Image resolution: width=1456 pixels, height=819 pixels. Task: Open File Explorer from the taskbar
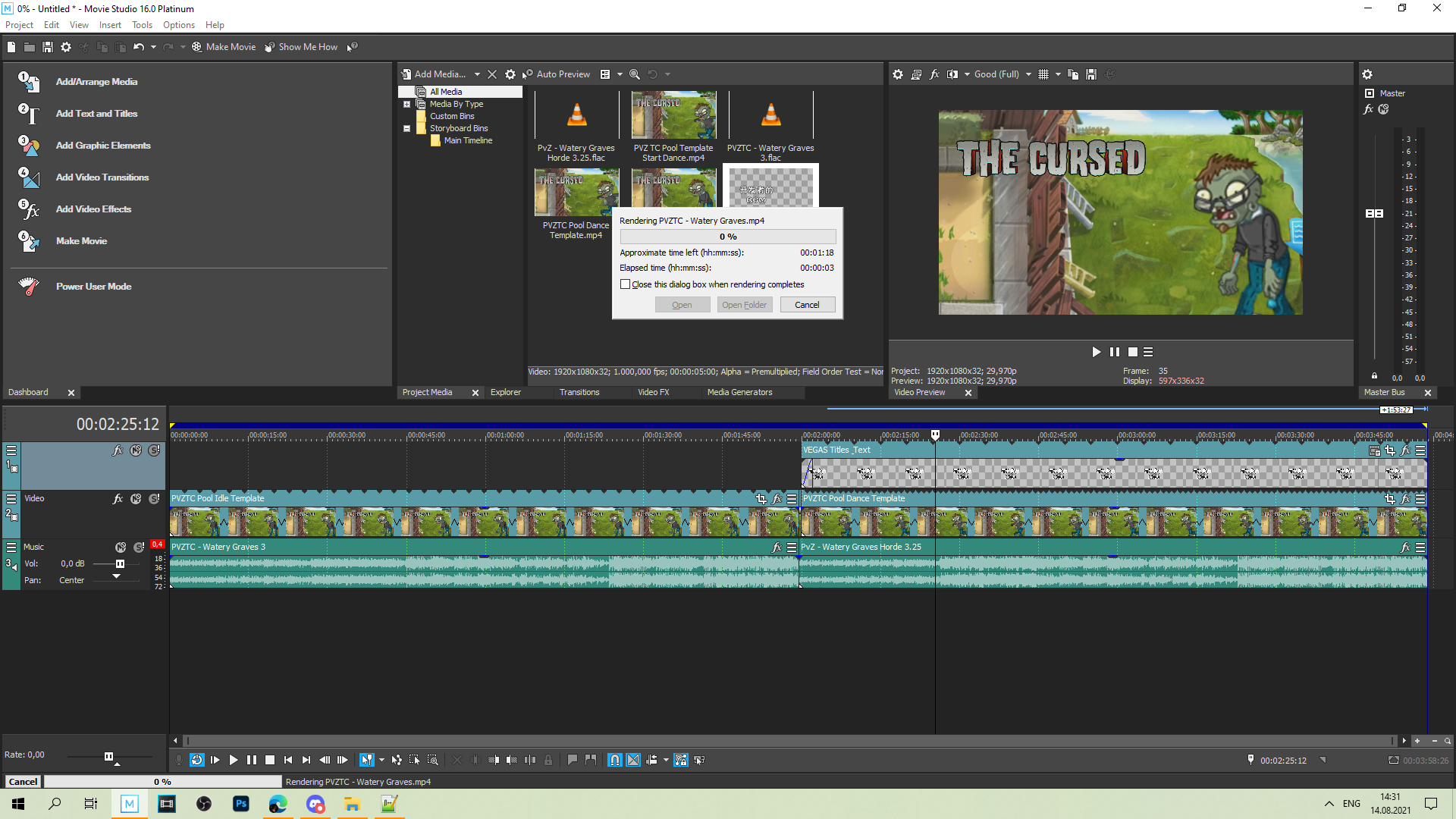[352, 804]
